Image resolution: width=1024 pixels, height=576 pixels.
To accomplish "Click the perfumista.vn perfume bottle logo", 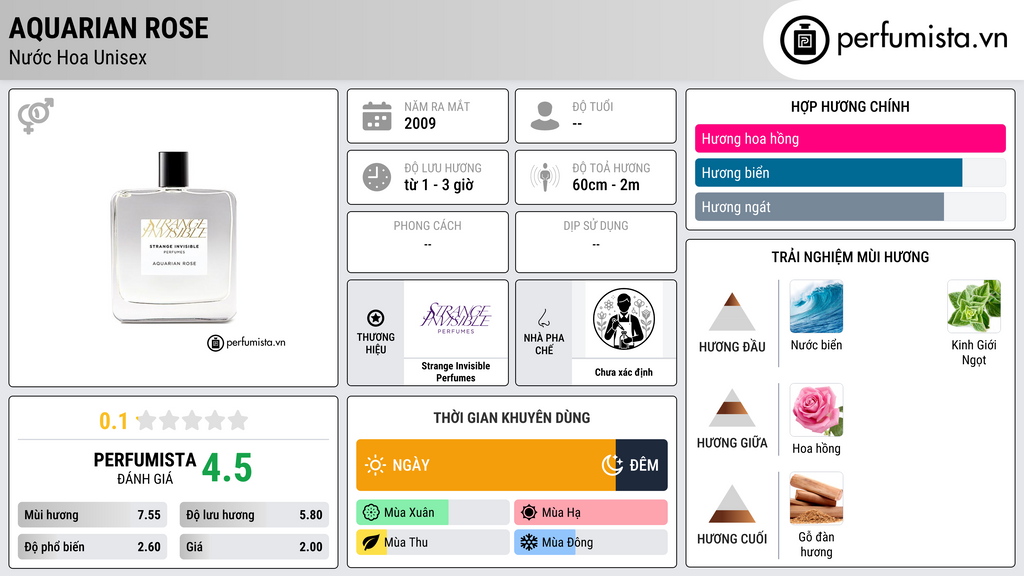I will point(804,40).
